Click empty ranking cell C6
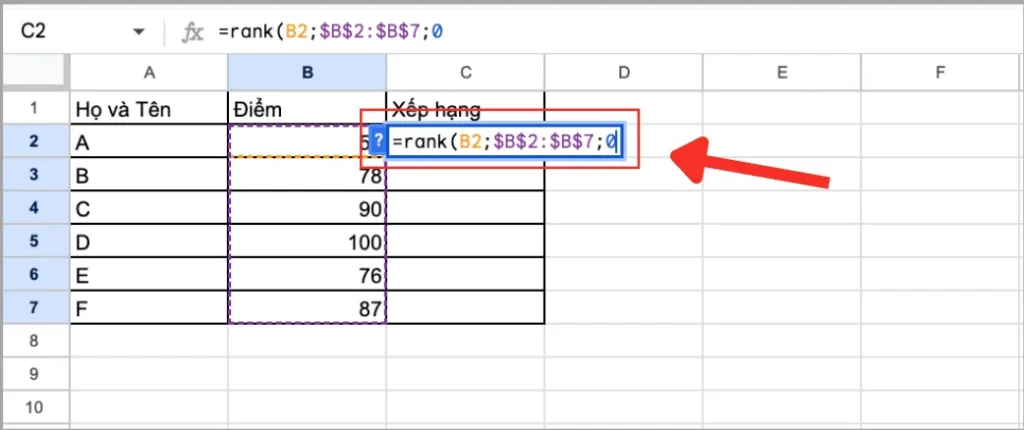This screenshot has height=430, width=1024. 465,274
